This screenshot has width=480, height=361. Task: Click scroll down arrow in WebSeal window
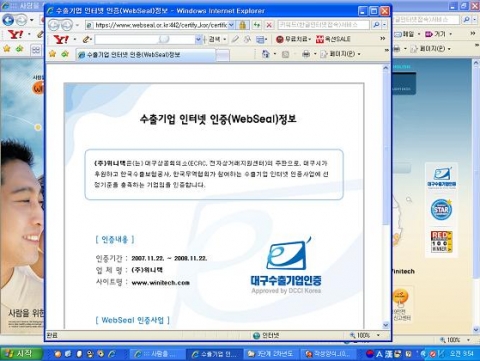pos(386,325)
